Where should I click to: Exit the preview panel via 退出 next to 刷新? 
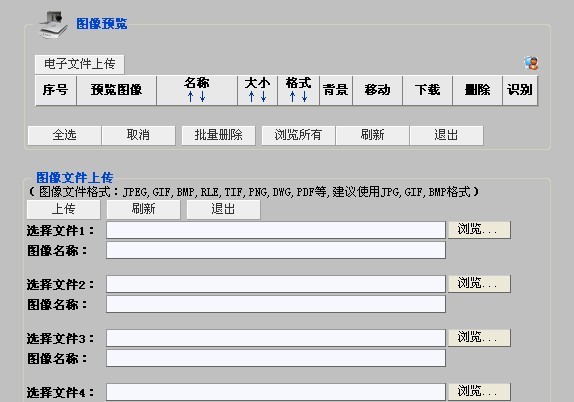[x=447, y=135]
